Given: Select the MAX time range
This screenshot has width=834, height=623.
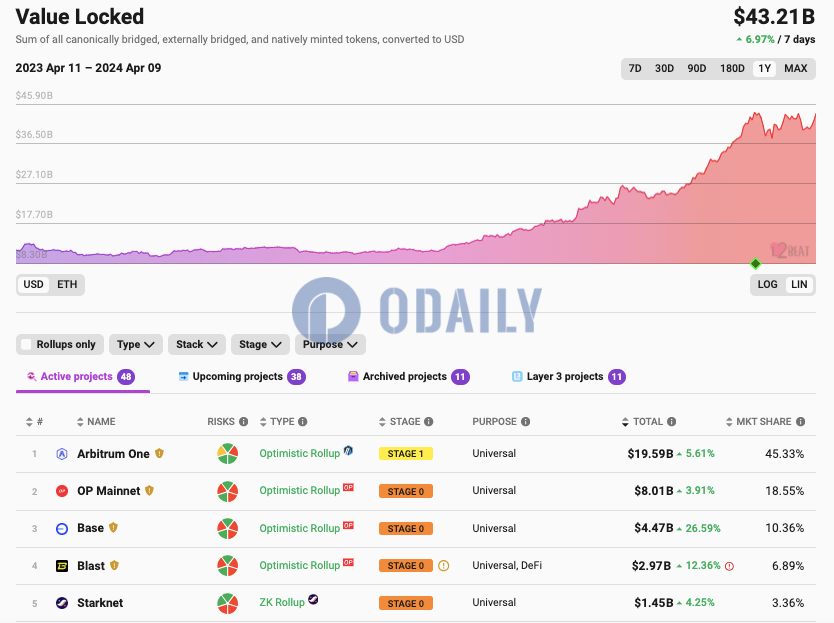Looking at the screenshot, I should point(796,69).
